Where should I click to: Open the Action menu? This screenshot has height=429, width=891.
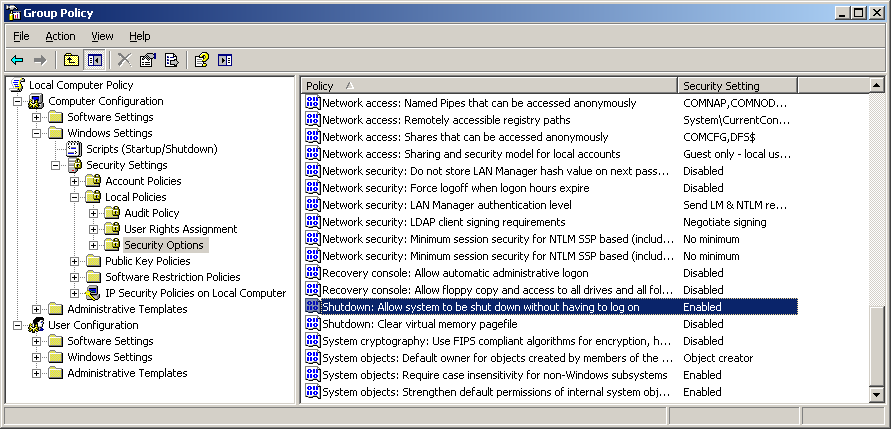(x=60, y=36)
